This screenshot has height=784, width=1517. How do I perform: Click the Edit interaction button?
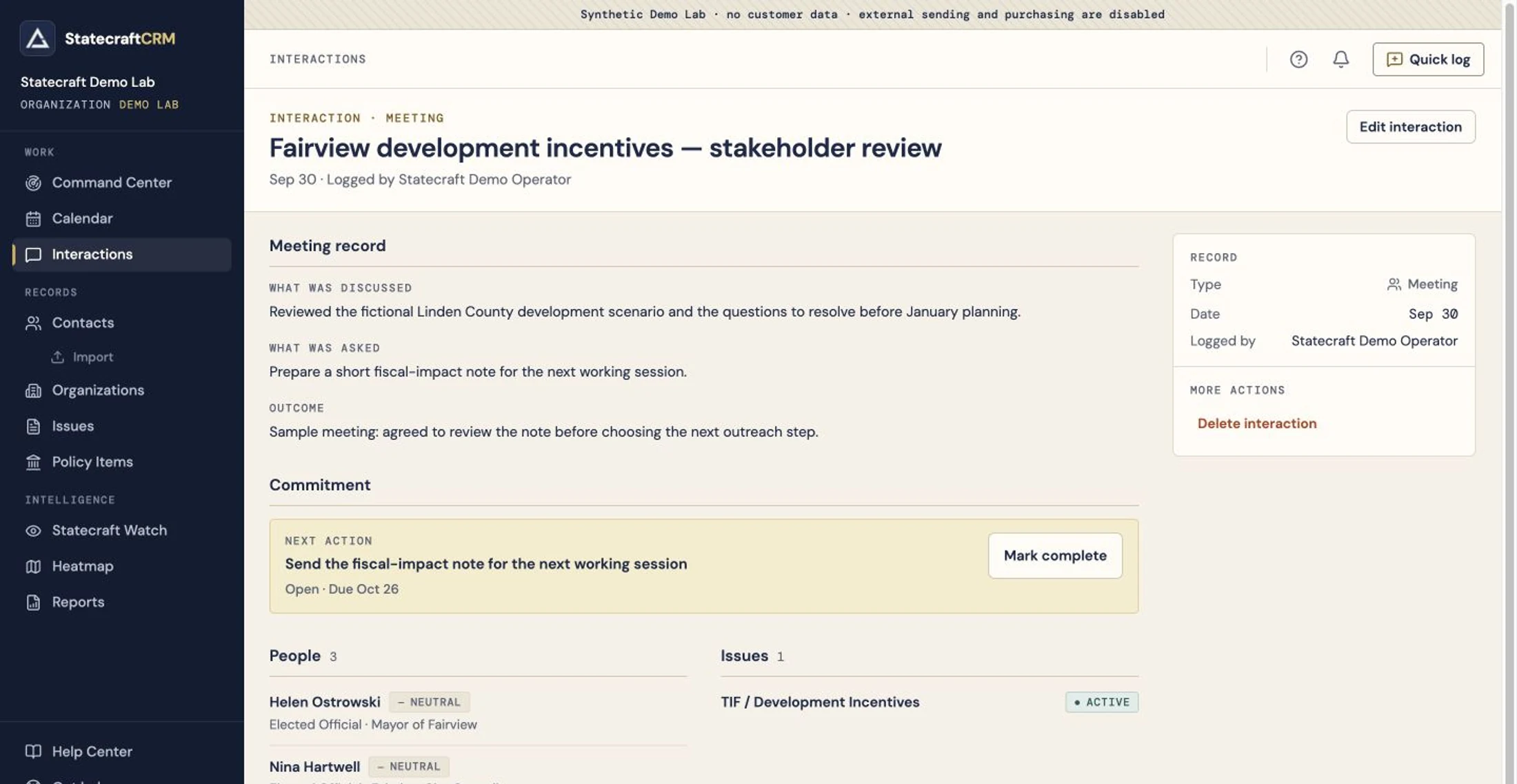pos(1410,127)
